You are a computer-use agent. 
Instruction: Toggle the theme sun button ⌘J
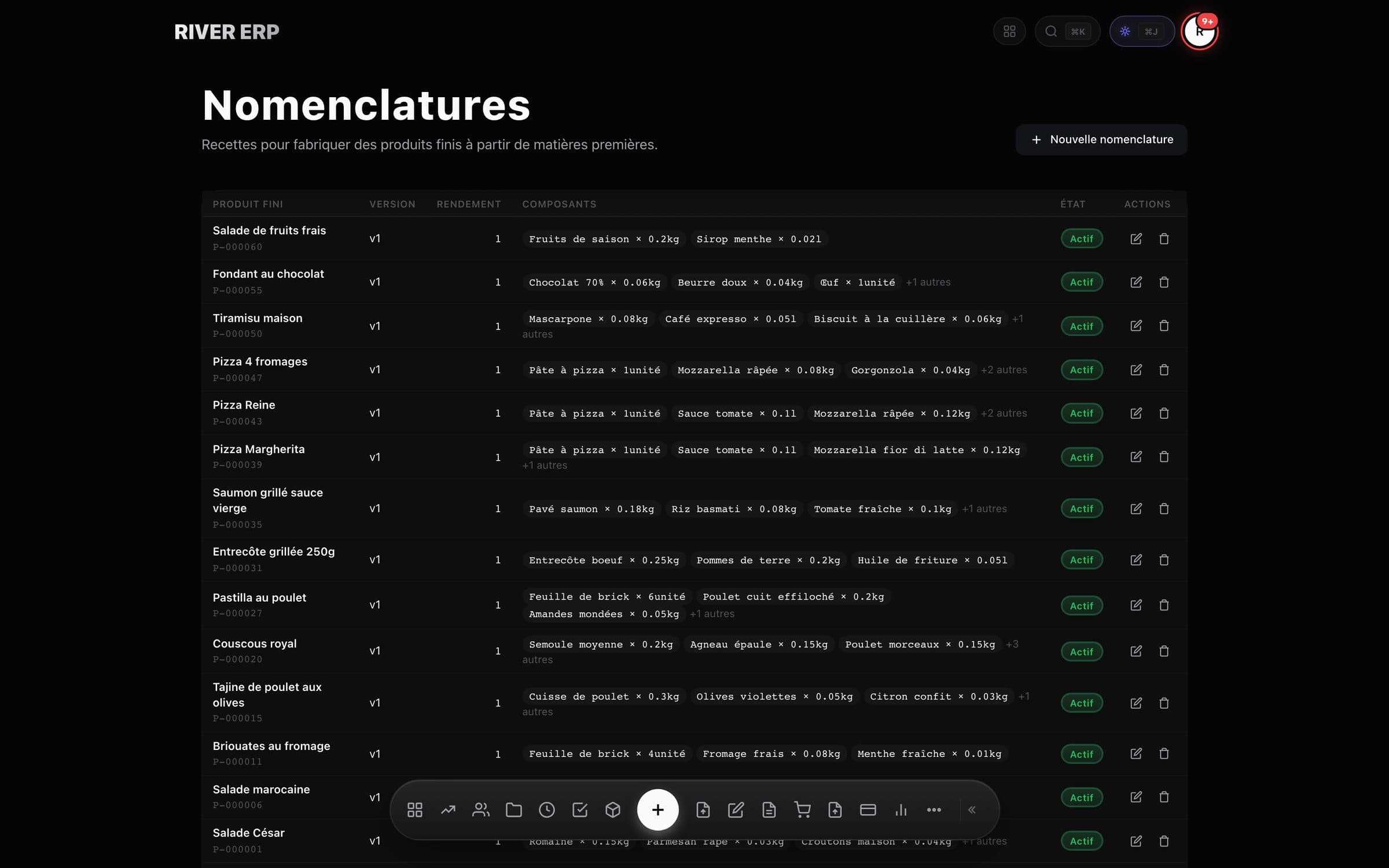(x=1141, y=31)
